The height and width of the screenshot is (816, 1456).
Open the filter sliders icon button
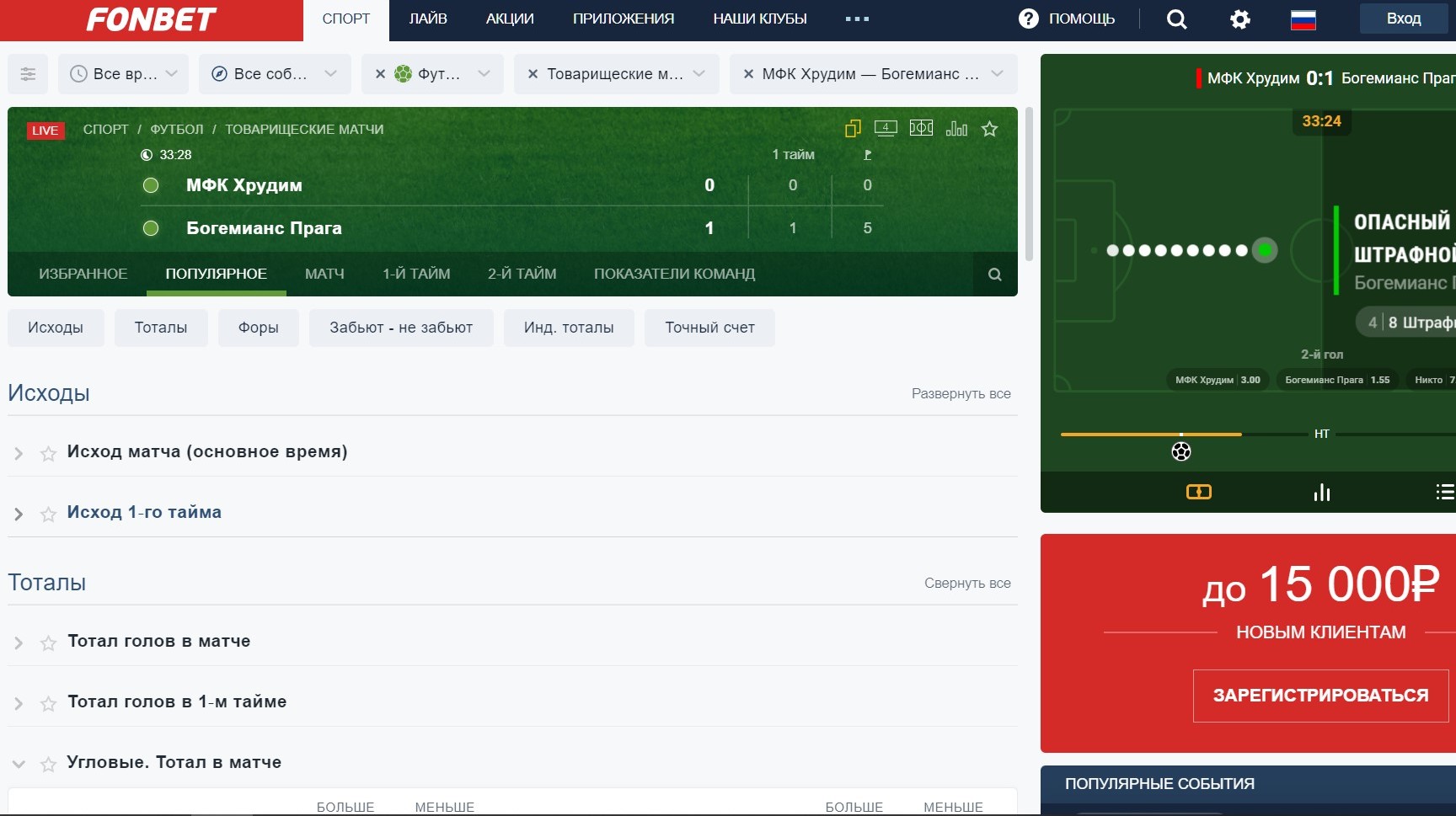point(28,74)
